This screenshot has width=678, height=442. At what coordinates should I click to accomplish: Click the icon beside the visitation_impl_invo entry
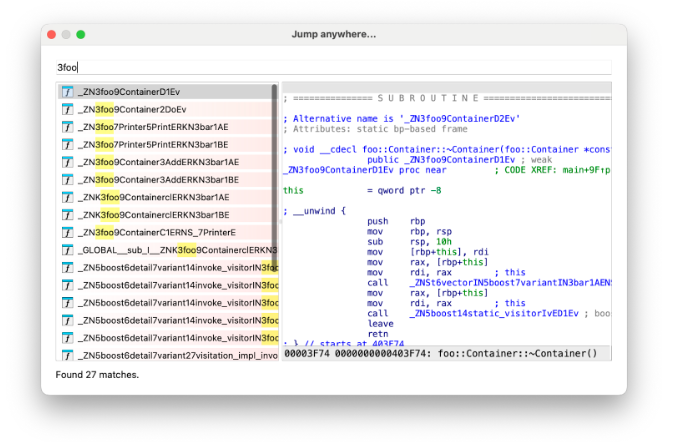tap(67, 355)
